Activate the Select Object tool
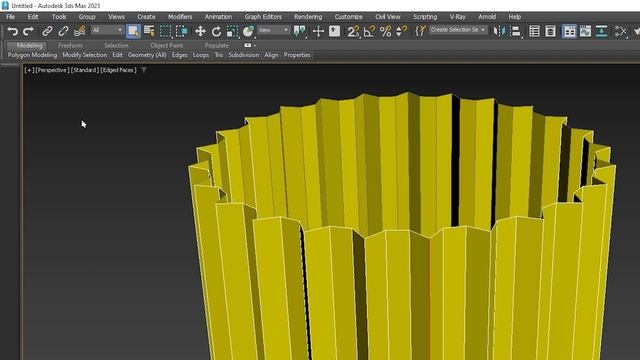The height and width of the screenshot is (360, 640). (x=133, y=31)
